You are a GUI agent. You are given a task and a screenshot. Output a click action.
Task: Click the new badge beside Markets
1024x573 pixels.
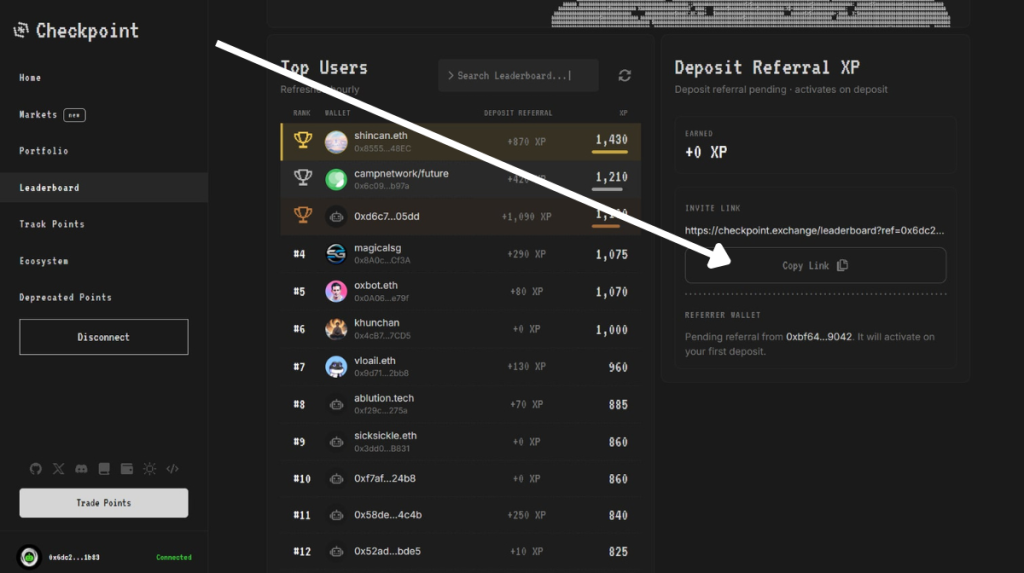point(74,115)
